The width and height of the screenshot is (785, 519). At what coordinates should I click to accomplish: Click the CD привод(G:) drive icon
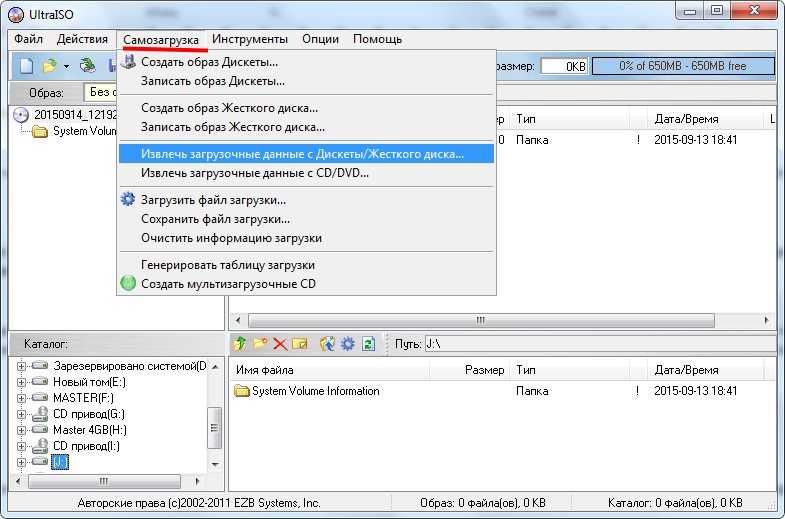pyautogui.click(x=40, y=414)
